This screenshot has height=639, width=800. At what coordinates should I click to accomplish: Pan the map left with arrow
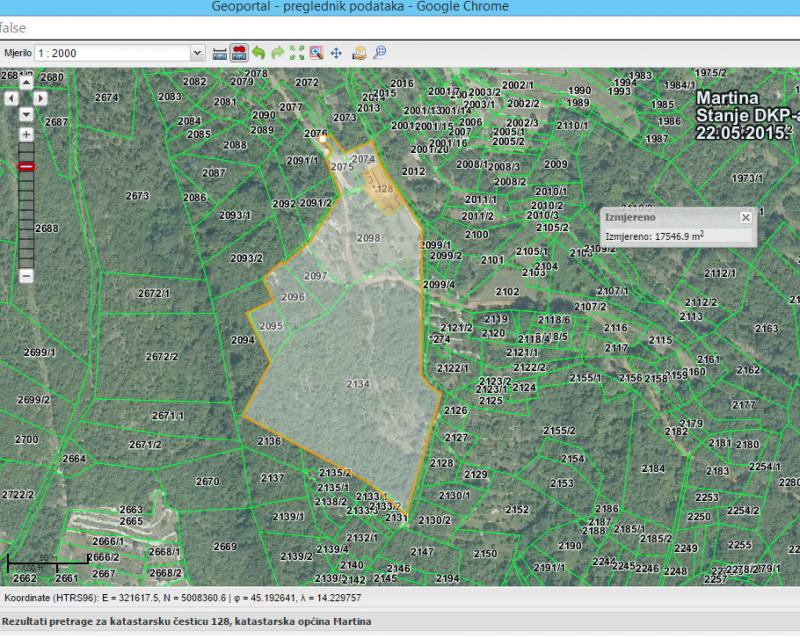11,98
